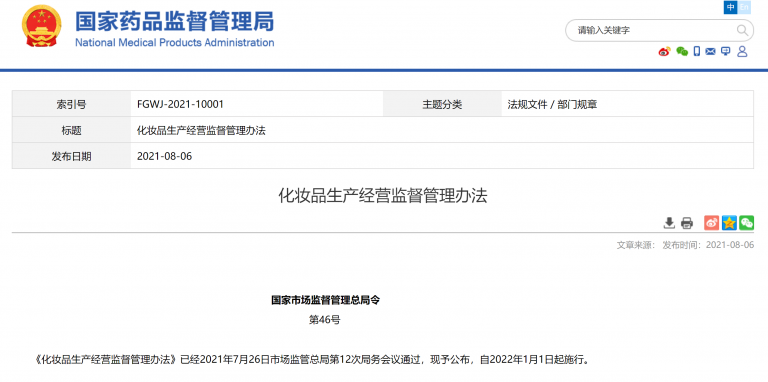Screen dimensions: 768x382
Task: Click the large article heading 化妆品生产经营监督管理办法
Action: pos(383,196)
